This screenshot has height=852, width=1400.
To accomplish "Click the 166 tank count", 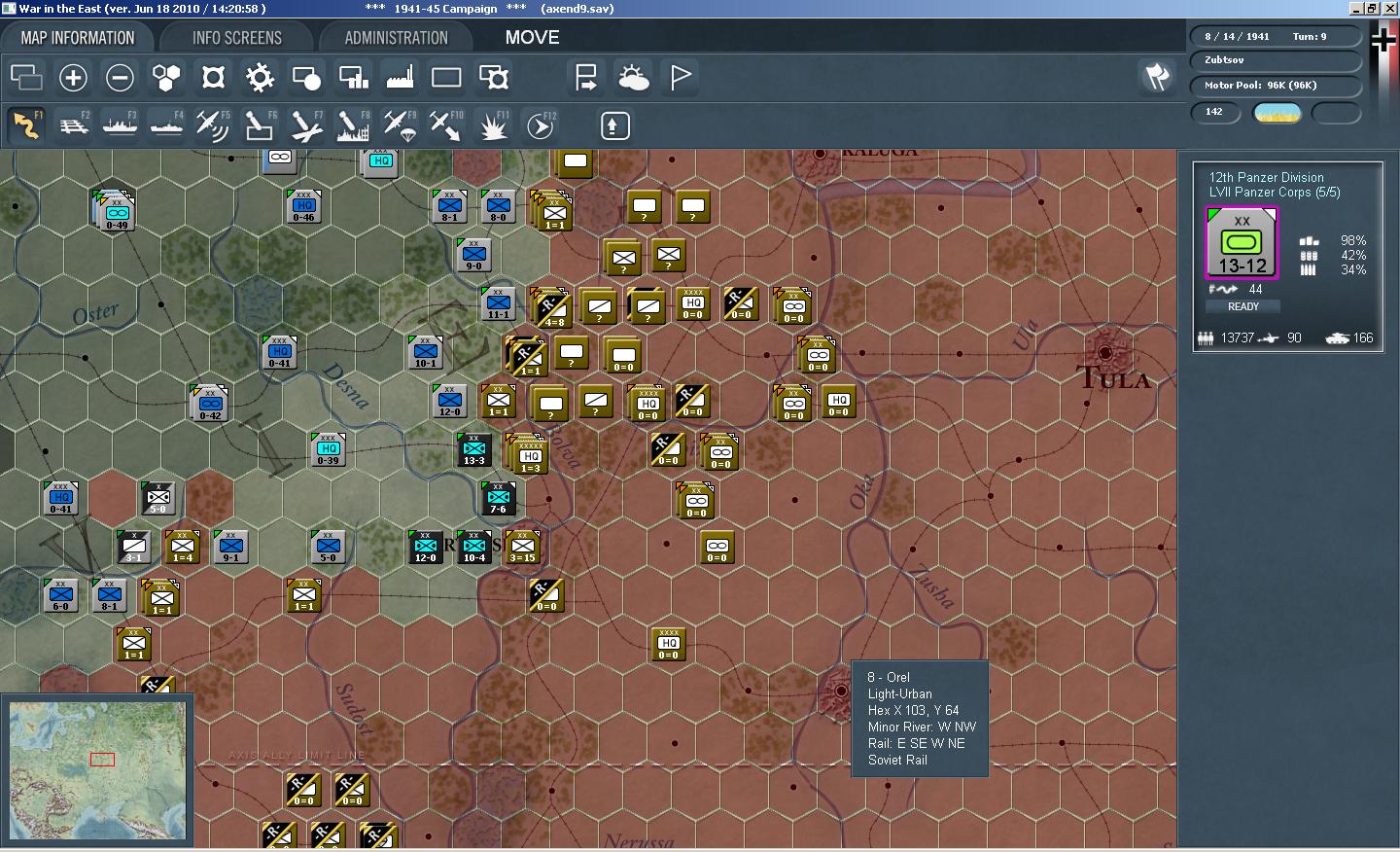I will 1363,337.
